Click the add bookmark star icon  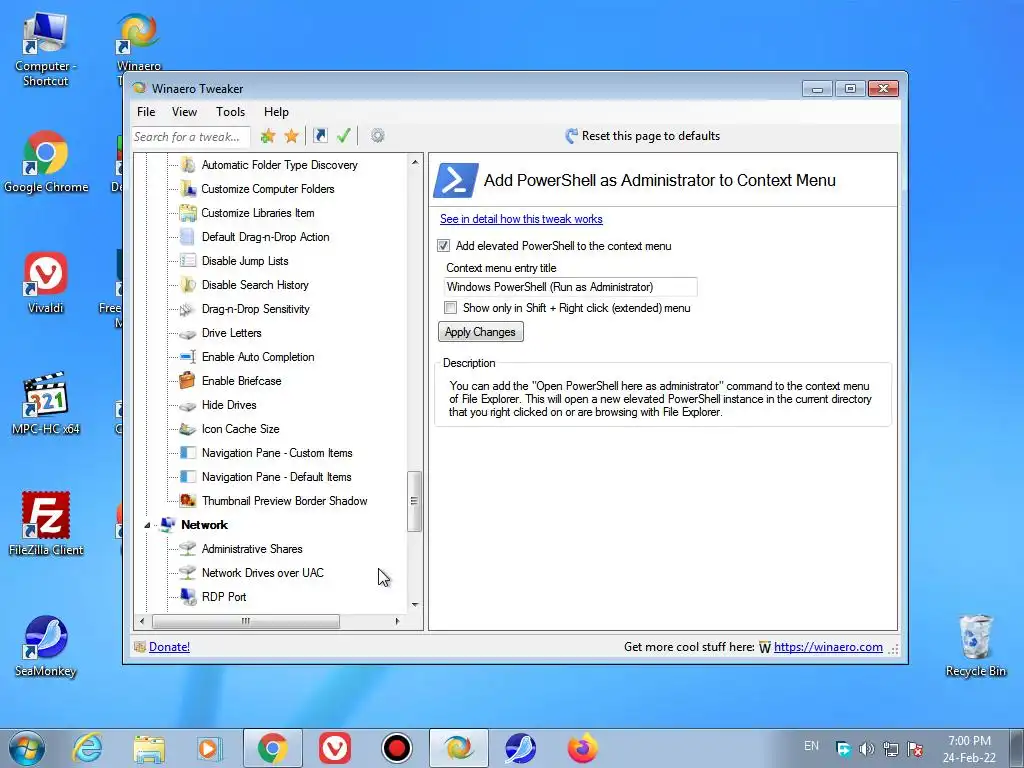(x=267, y=136)
